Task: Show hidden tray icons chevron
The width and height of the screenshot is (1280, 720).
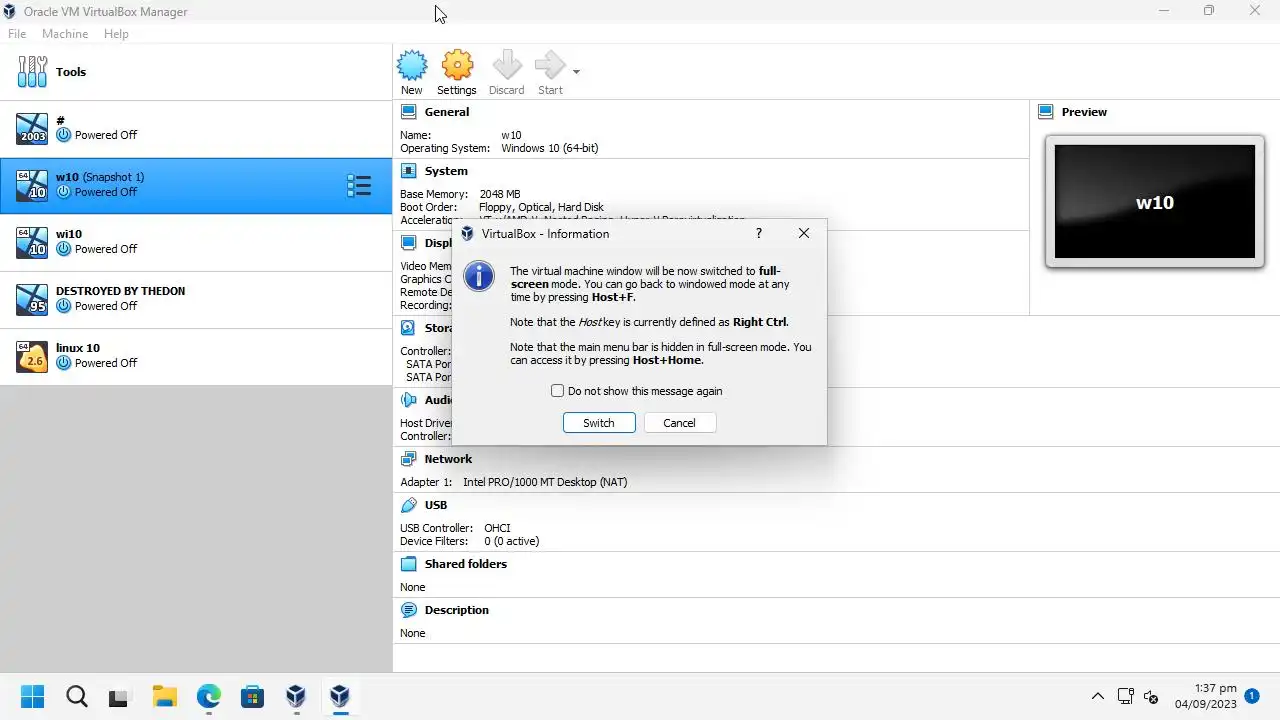Action: (x=1097, y=696)
